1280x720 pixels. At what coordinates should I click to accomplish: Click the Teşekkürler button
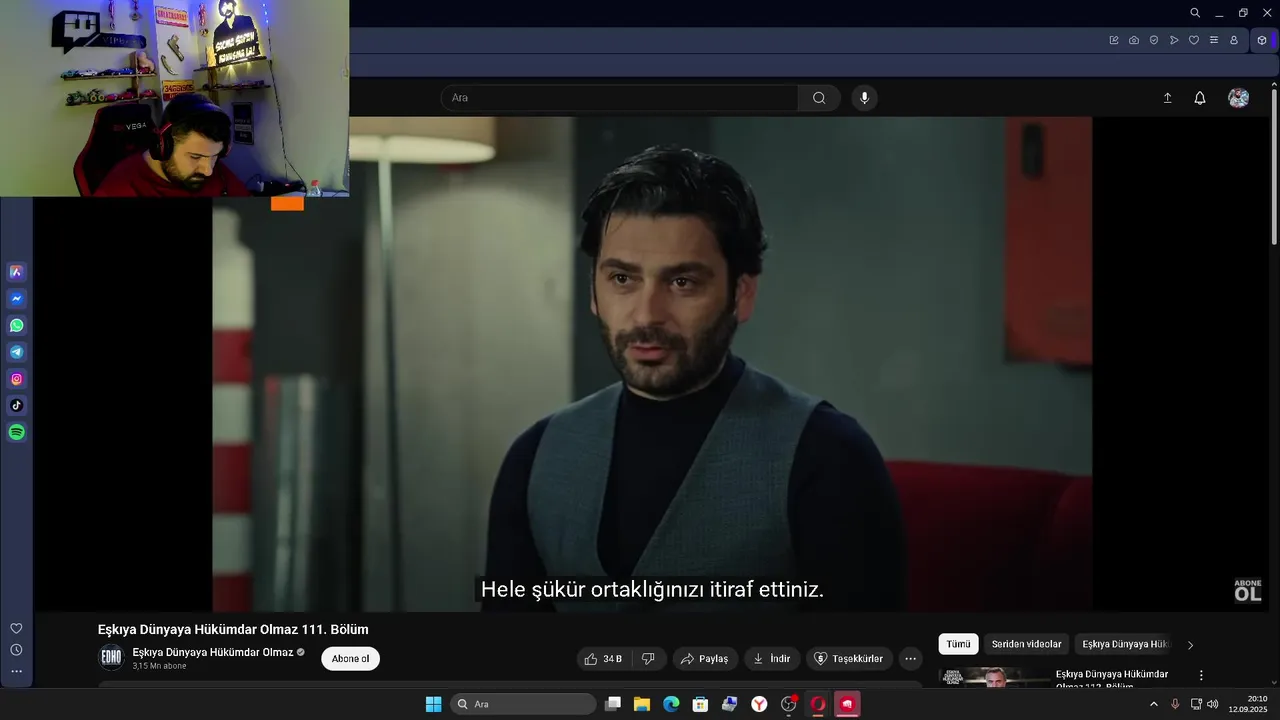[849, 659]
